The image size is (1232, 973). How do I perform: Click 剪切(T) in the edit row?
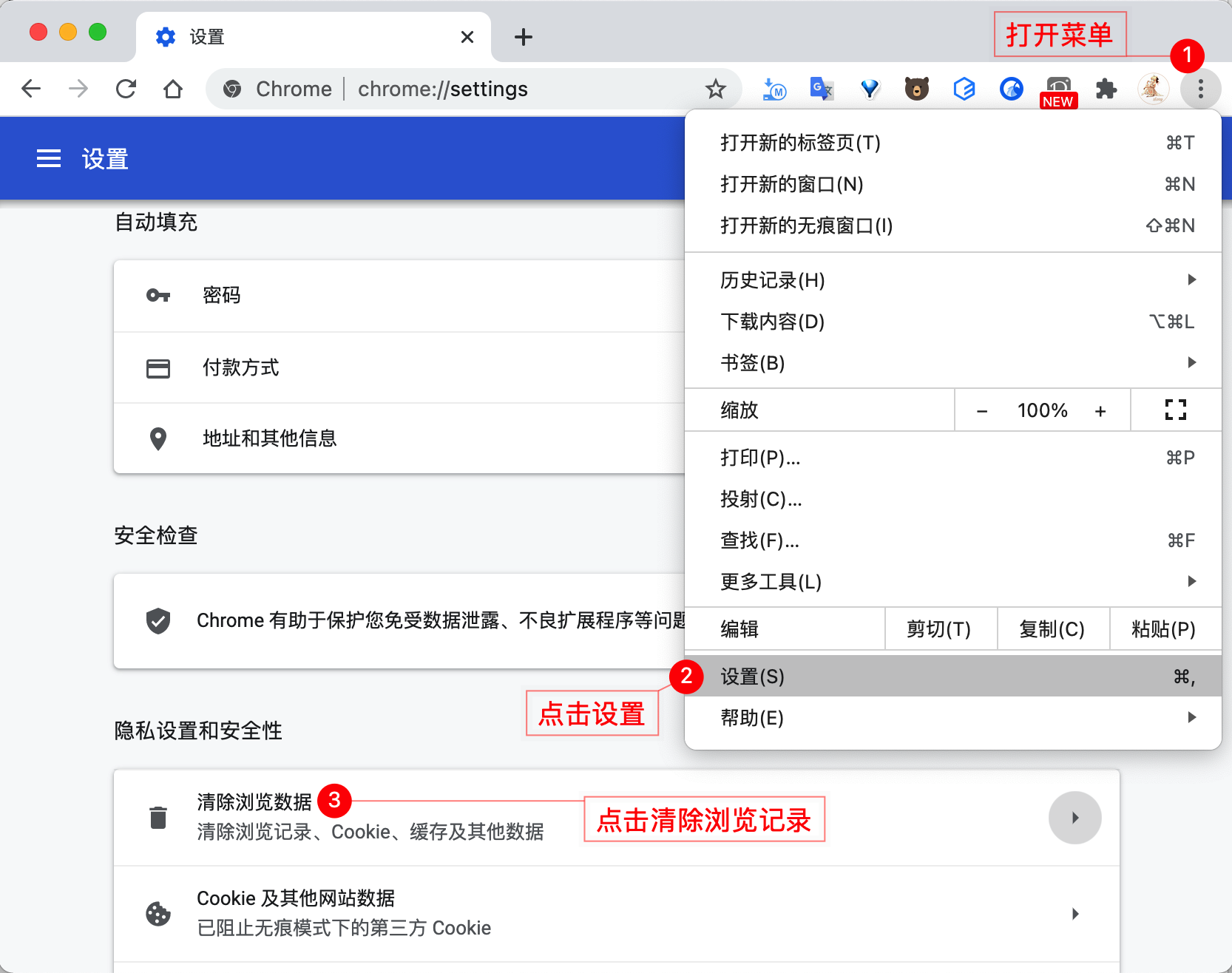[941, 629]
